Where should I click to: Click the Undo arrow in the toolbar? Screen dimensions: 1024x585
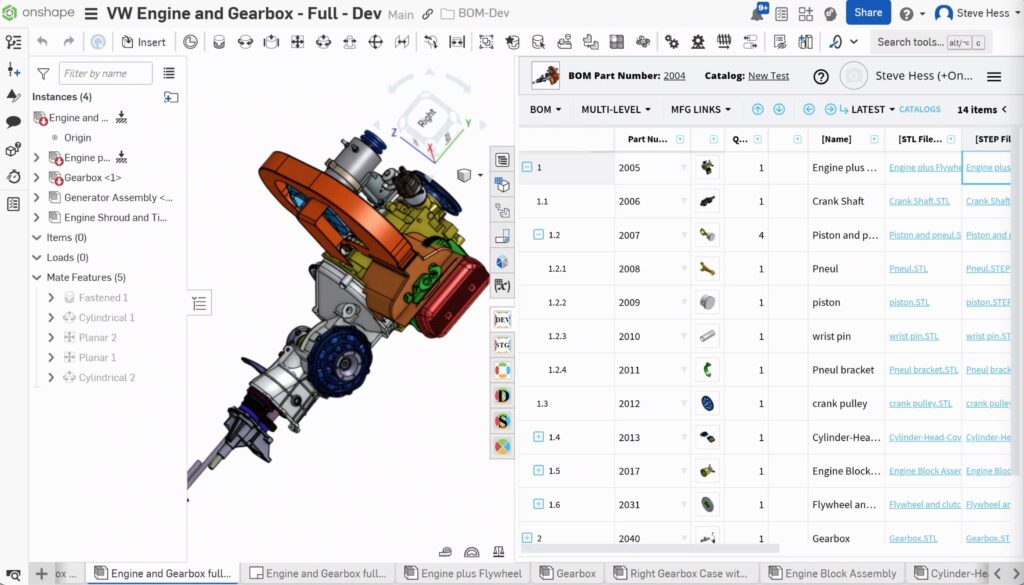click(42, 42)
